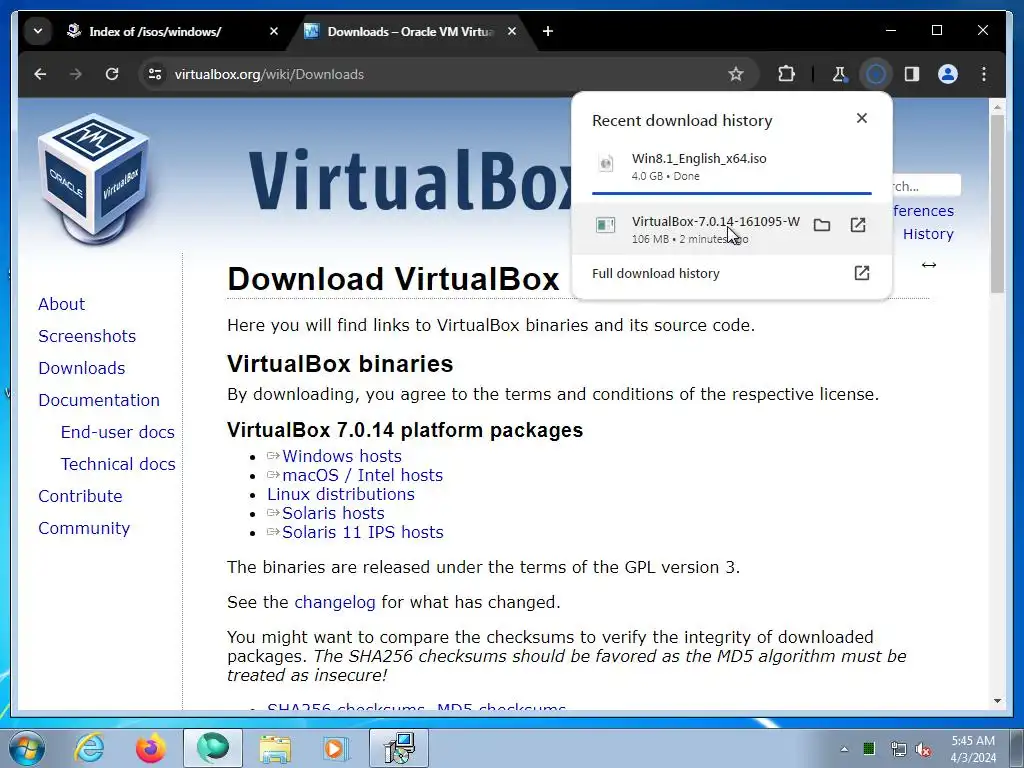Open Technical docs link
The width and height of the screenshot is (1024, 768).
click(x=118, y=464)
